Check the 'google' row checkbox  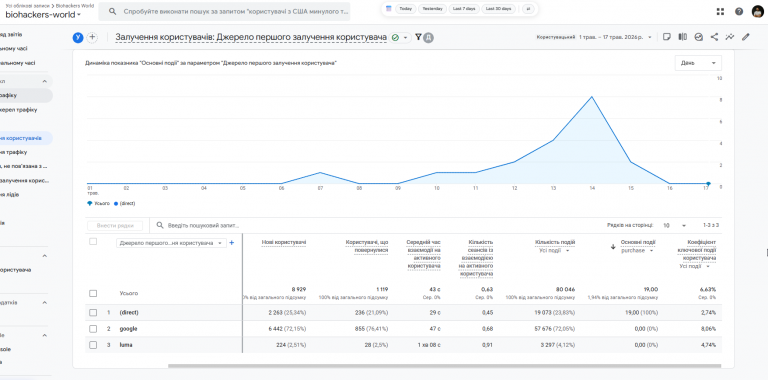93,329
